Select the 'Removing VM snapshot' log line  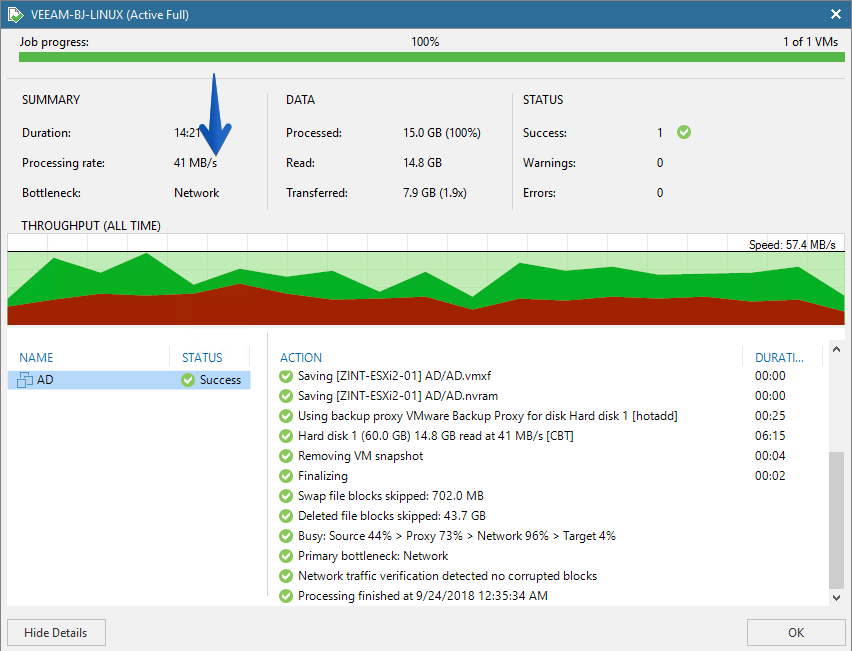pos(360,456)
